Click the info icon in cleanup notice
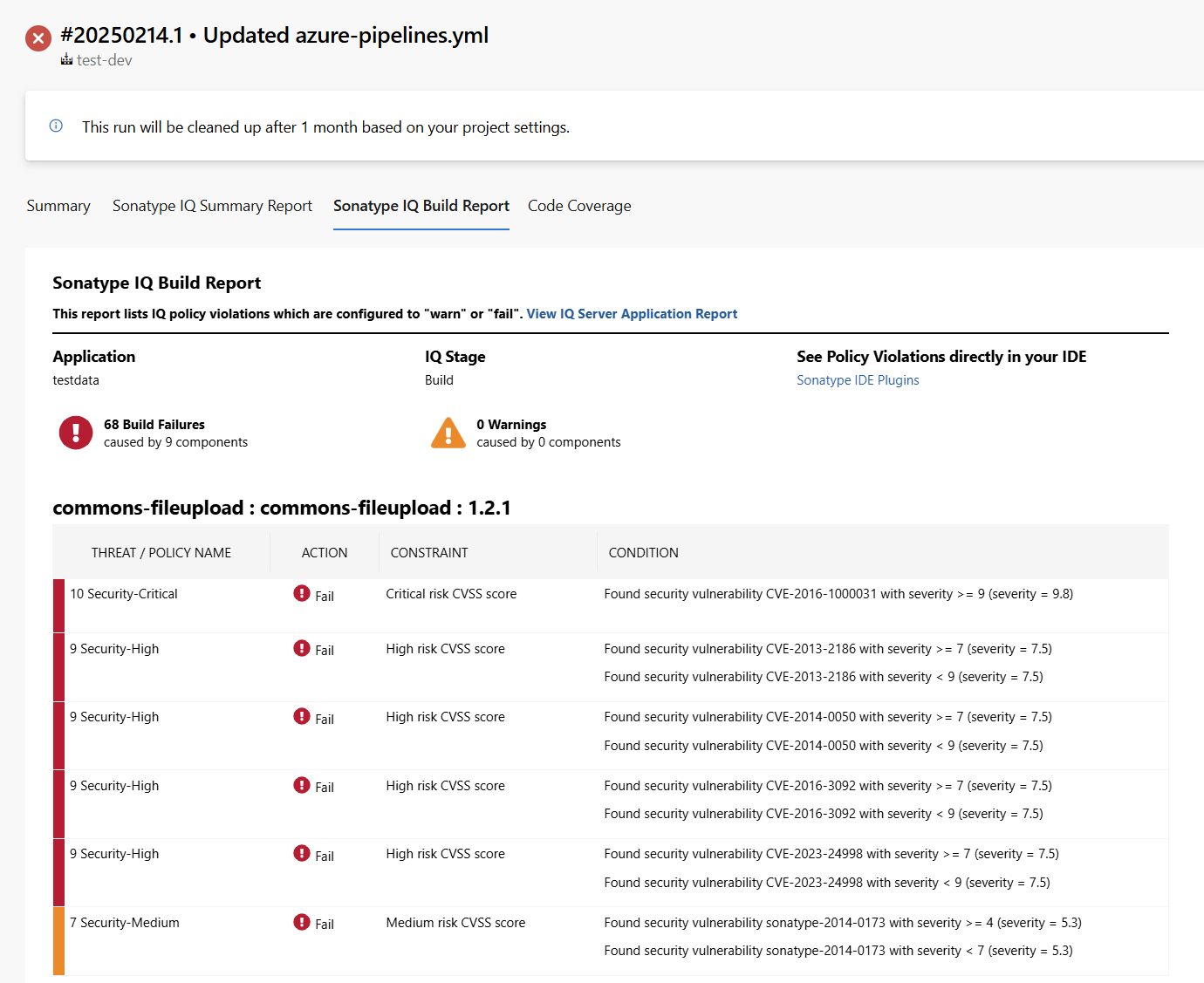The image size is (1204, 983). 56,126
